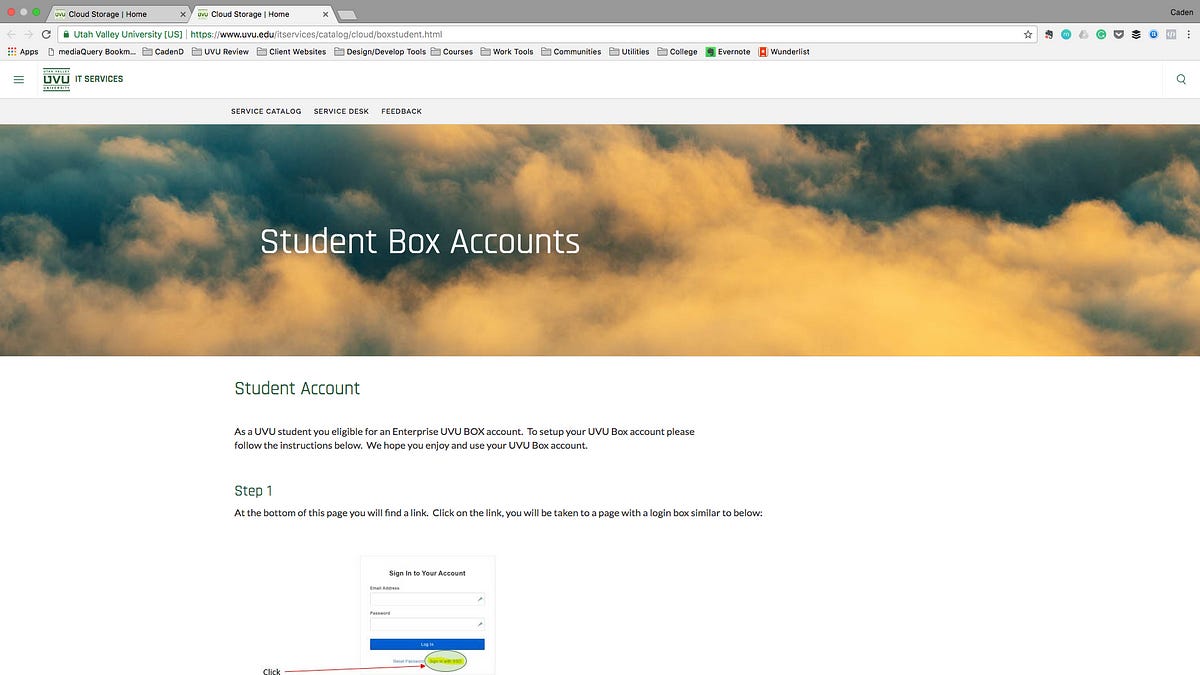Click the gray cloud extension icon
Screen dimensions: 1200x675
point(1083,34)
